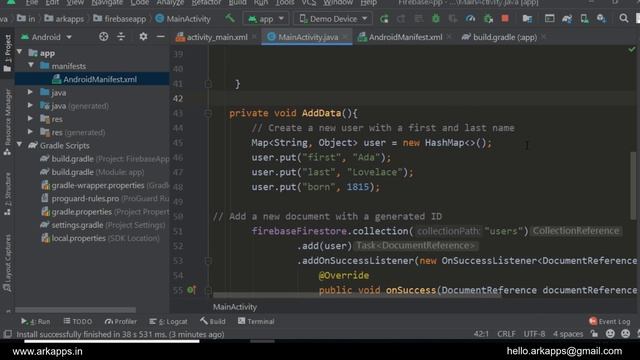Click the Search Everywhere magnifier icon
The width and height of the screenshot is (640, 360).
(x=623, y=18)
